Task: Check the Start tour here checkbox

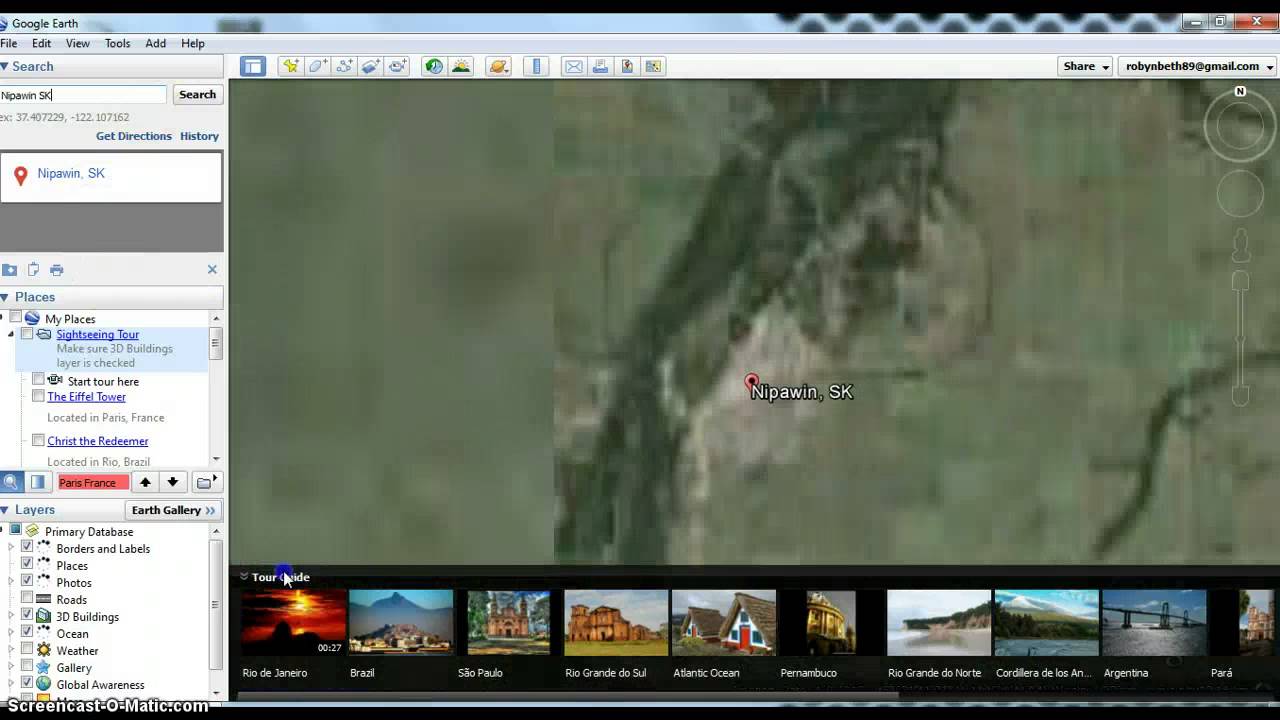Action: click(x=38, y=380)
